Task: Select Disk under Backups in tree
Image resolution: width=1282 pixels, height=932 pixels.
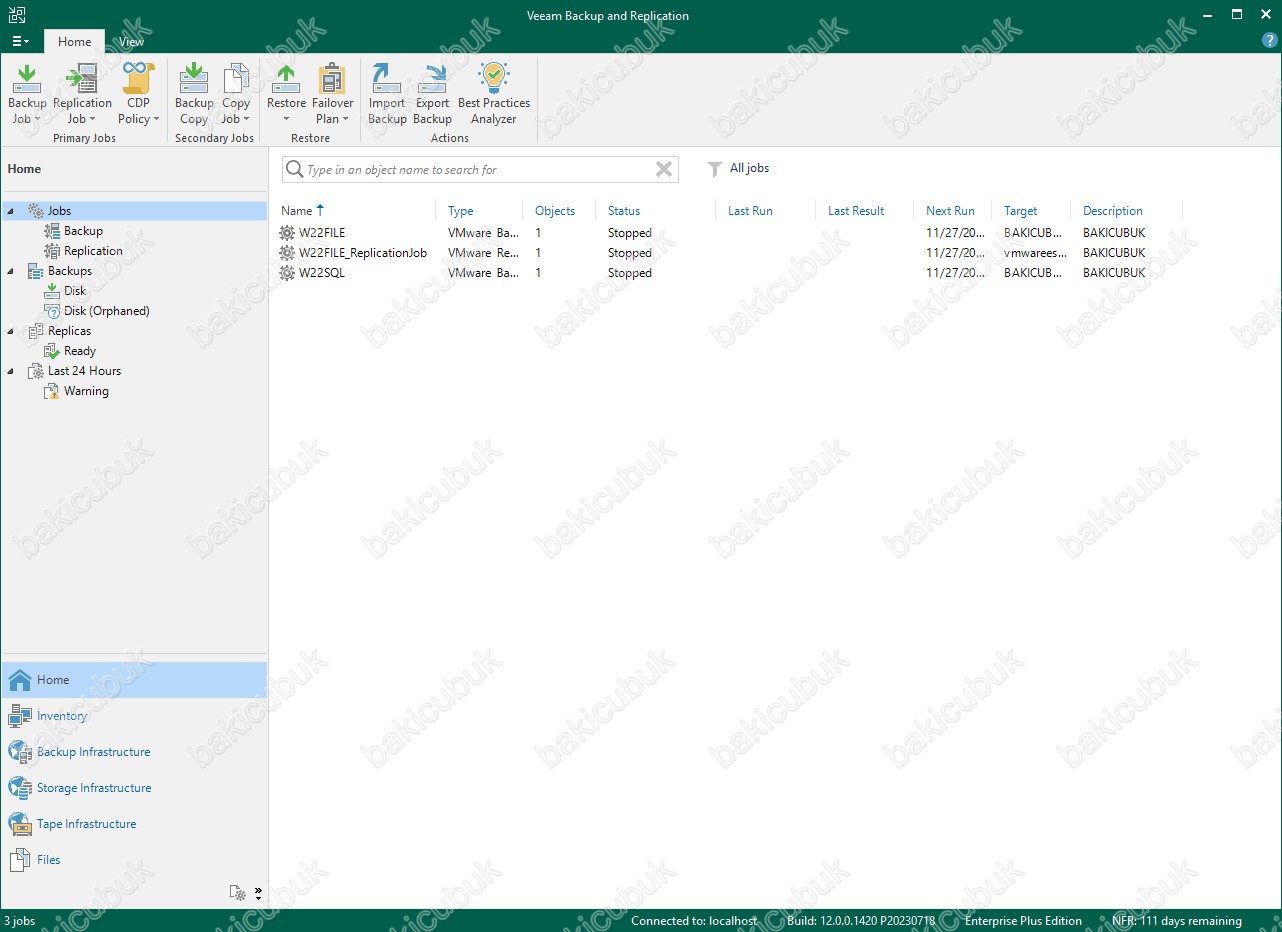Action: 75,291
